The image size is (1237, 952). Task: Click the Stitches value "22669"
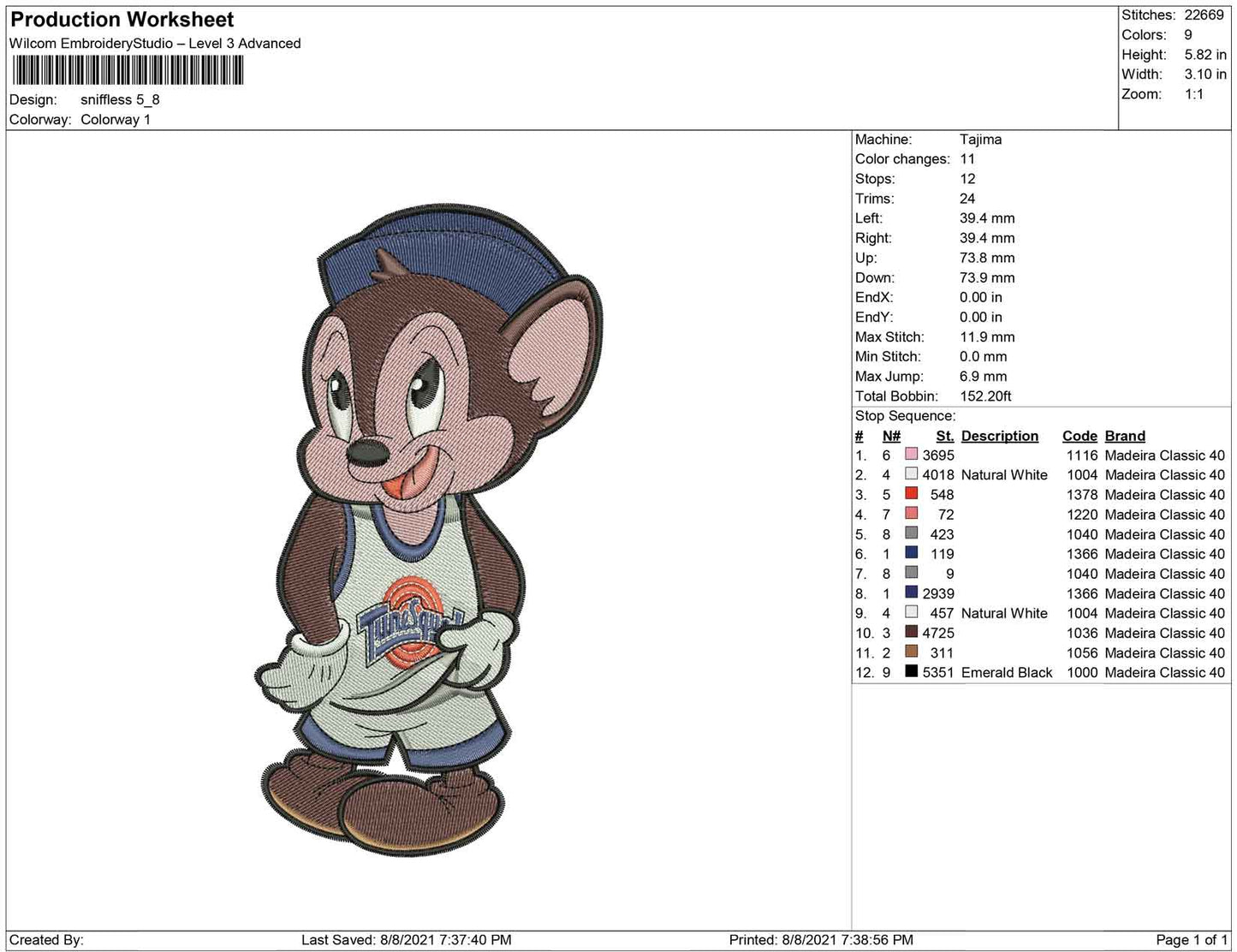(x=1204, y=15)
